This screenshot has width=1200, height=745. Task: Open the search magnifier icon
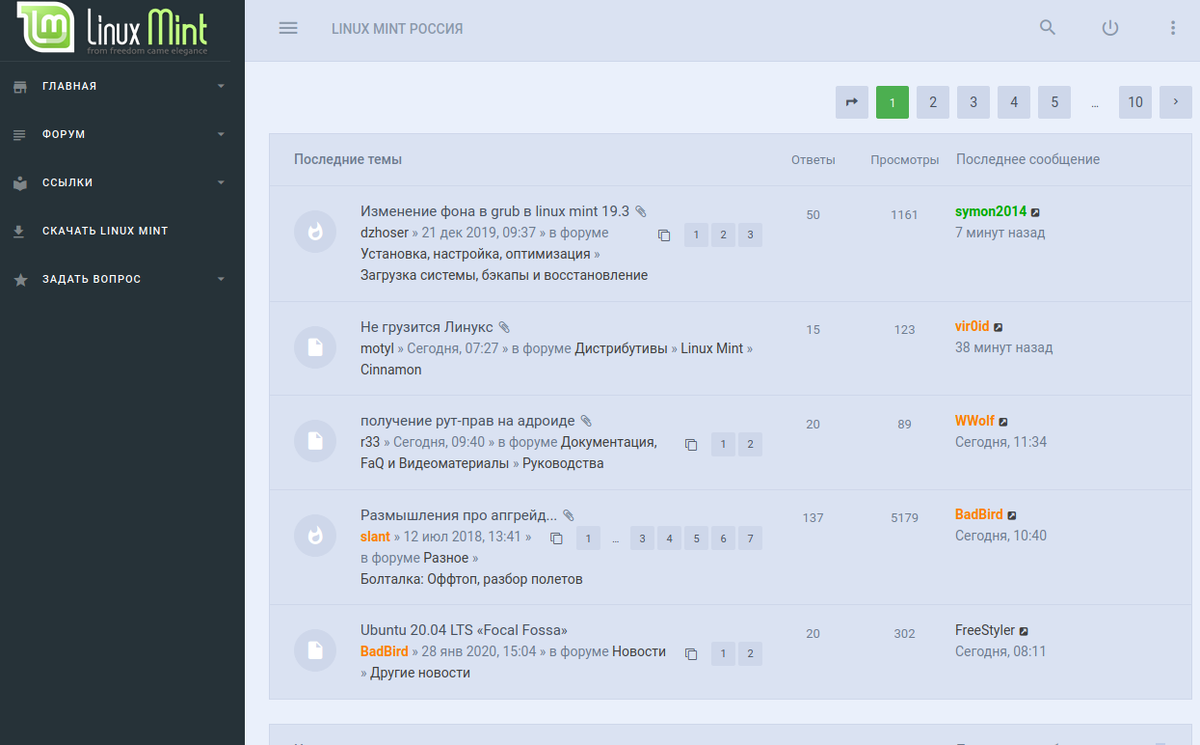pyautogui.click(x=1048, y=28)
